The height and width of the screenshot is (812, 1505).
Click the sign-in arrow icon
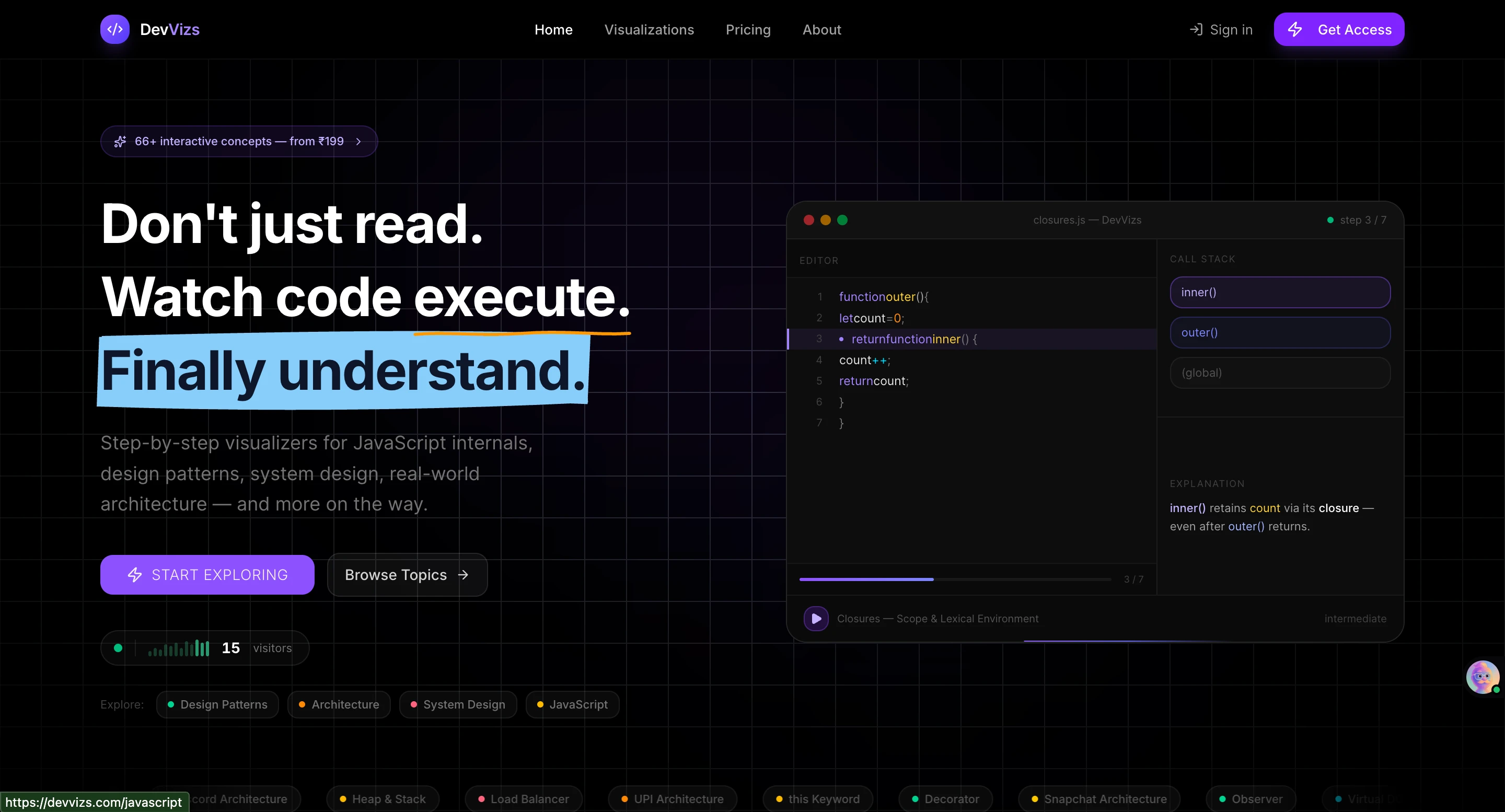(1196, 29)
